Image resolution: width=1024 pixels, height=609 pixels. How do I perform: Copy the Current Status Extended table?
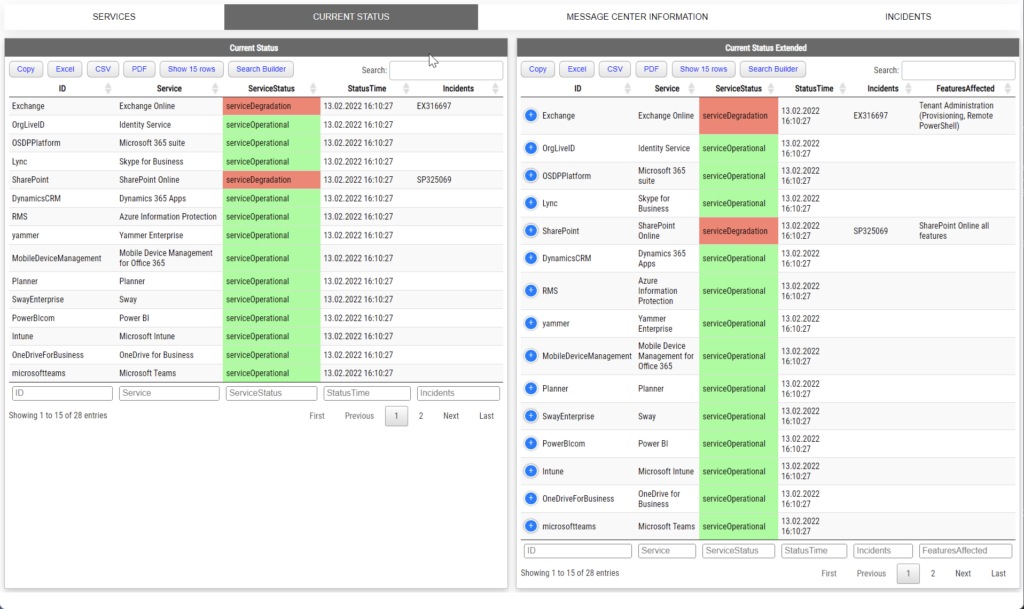click(x=537, y=69)
